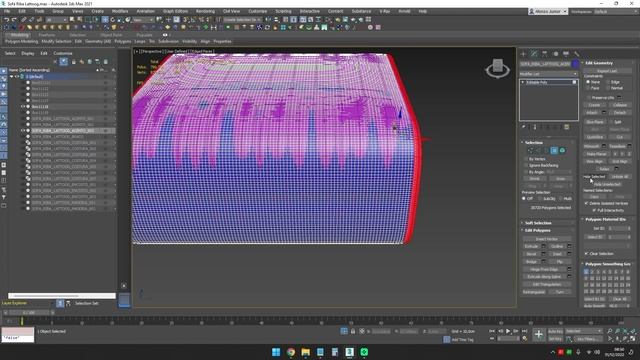Select SubObj preview selection radio button

(x=540, y=199)
